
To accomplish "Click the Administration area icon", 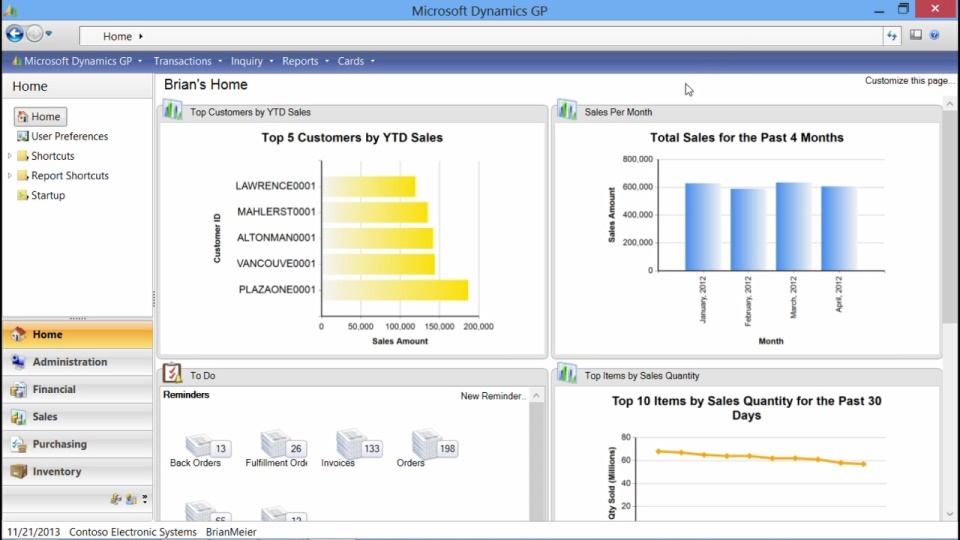I will click(x=18, y=362).
